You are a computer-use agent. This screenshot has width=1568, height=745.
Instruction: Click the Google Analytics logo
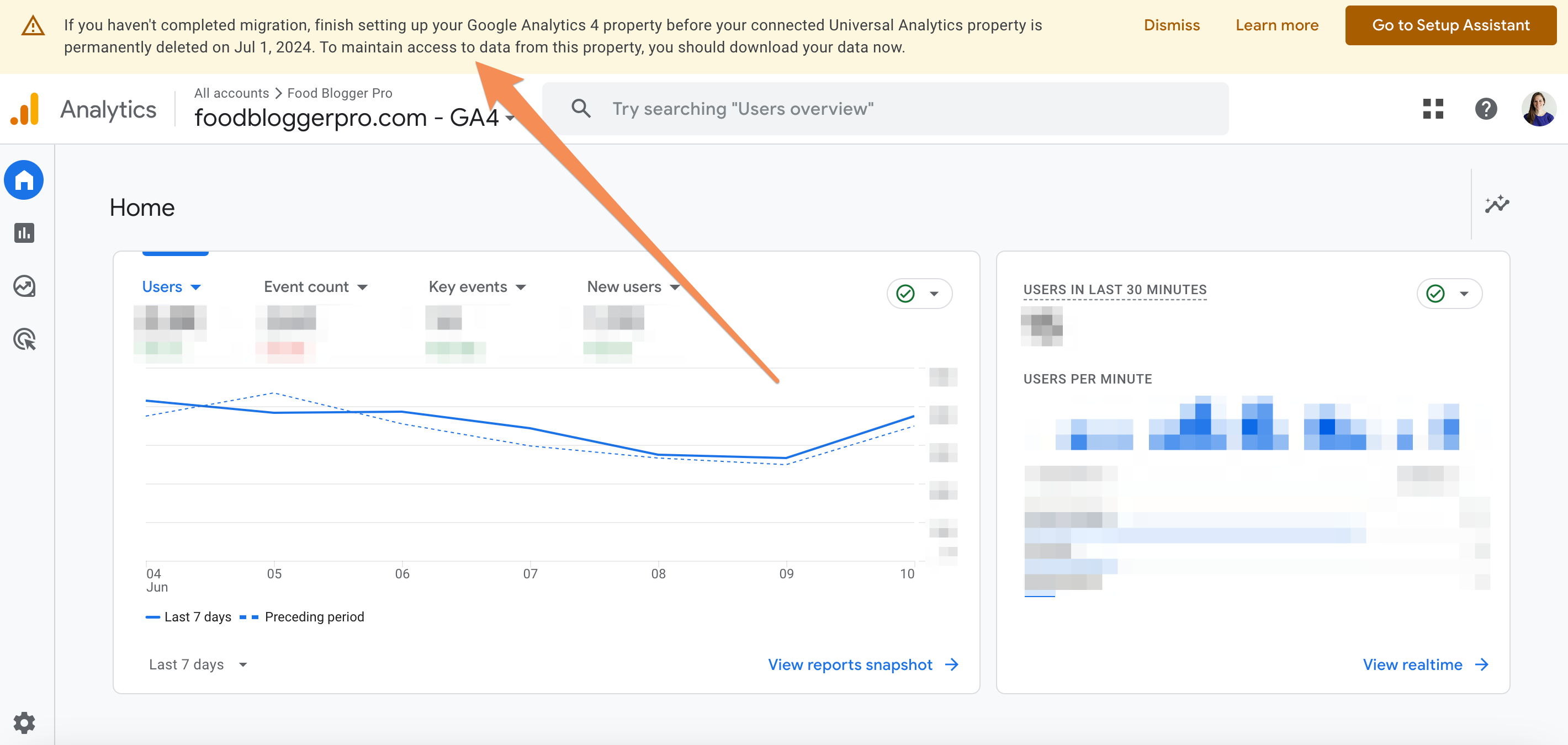coord(25,109)
